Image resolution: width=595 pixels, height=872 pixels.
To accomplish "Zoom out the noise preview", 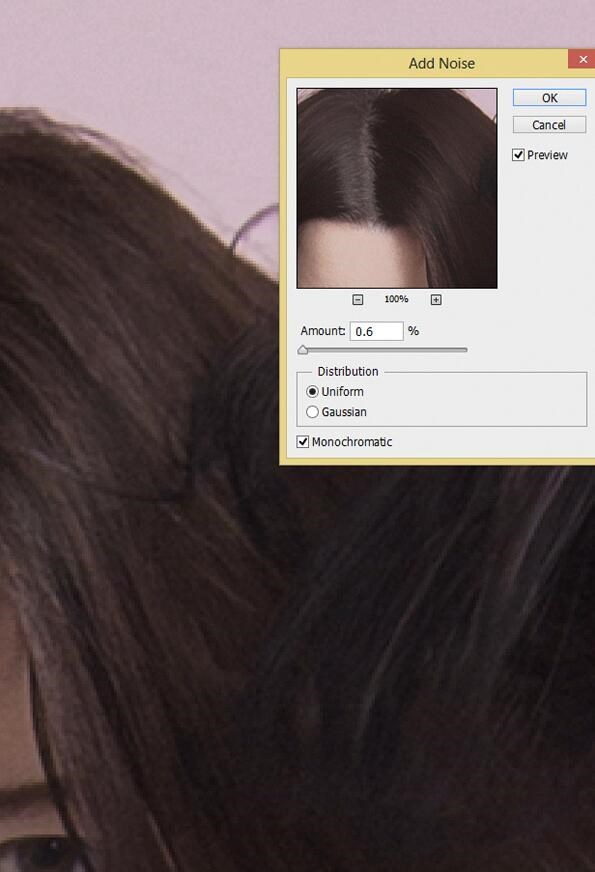I will click(358, 300).
